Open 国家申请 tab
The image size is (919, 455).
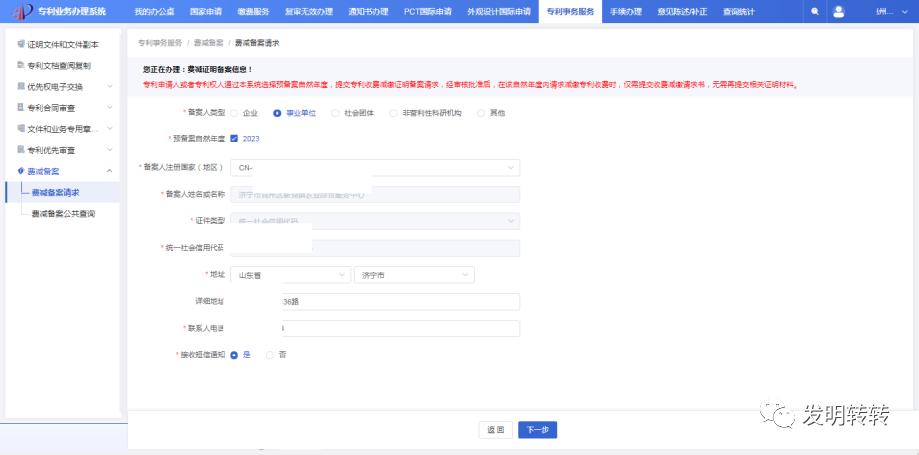coord(206,12)
